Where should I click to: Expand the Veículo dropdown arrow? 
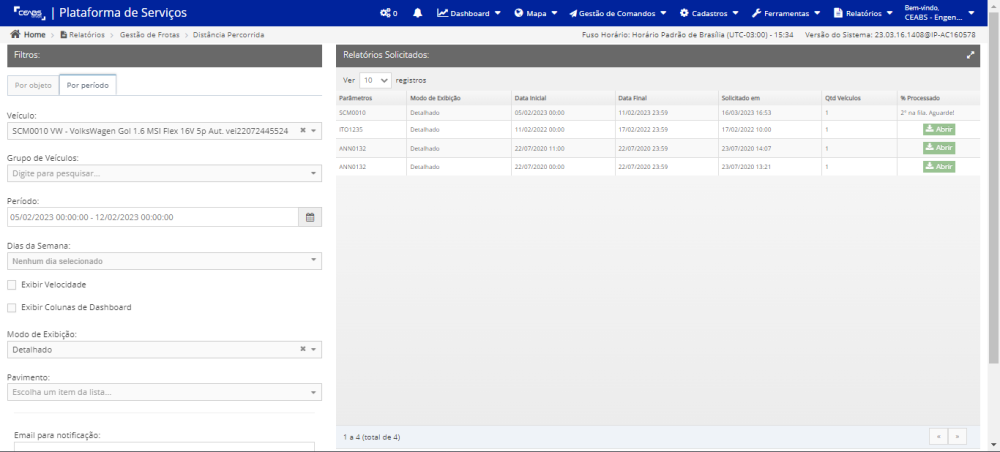point(314,131)
